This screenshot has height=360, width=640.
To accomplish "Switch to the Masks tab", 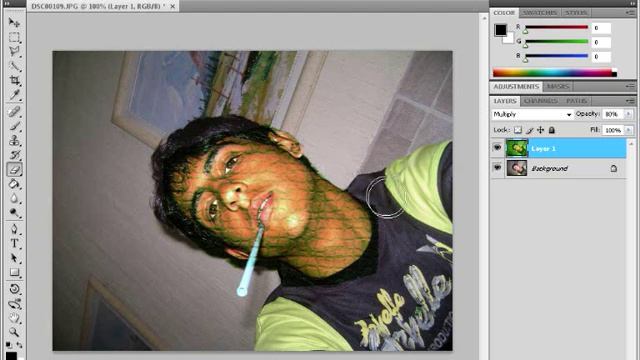I will coord(558,87).
